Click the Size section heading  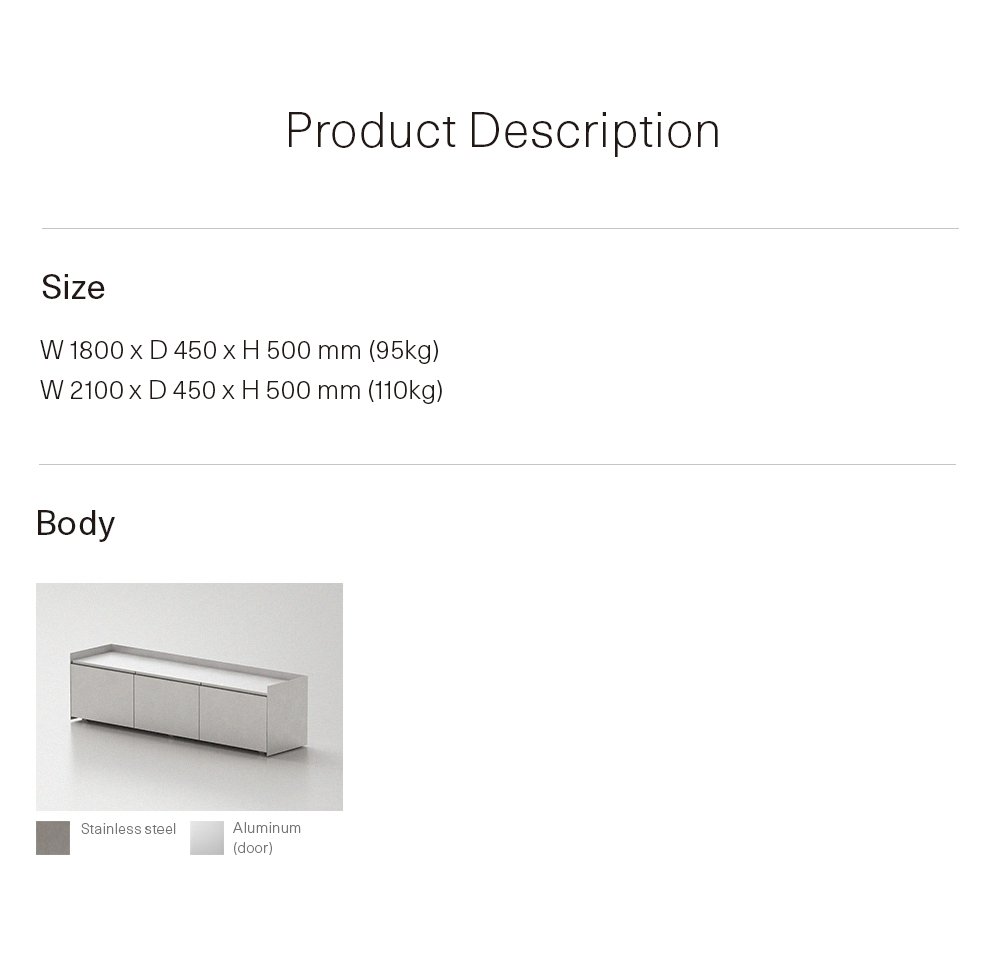point(73,287)
